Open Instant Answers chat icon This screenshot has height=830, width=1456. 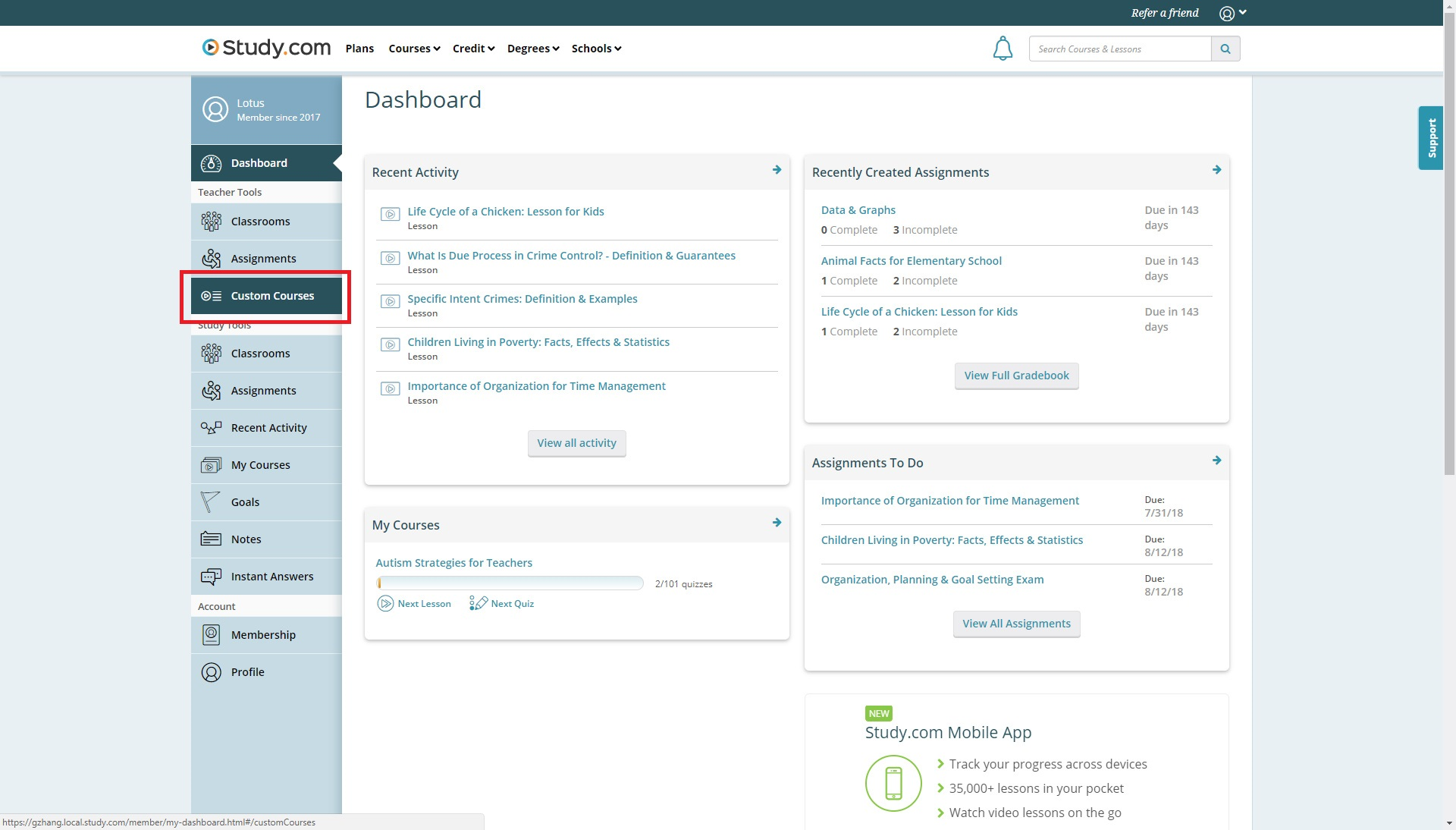click(211, 577)
